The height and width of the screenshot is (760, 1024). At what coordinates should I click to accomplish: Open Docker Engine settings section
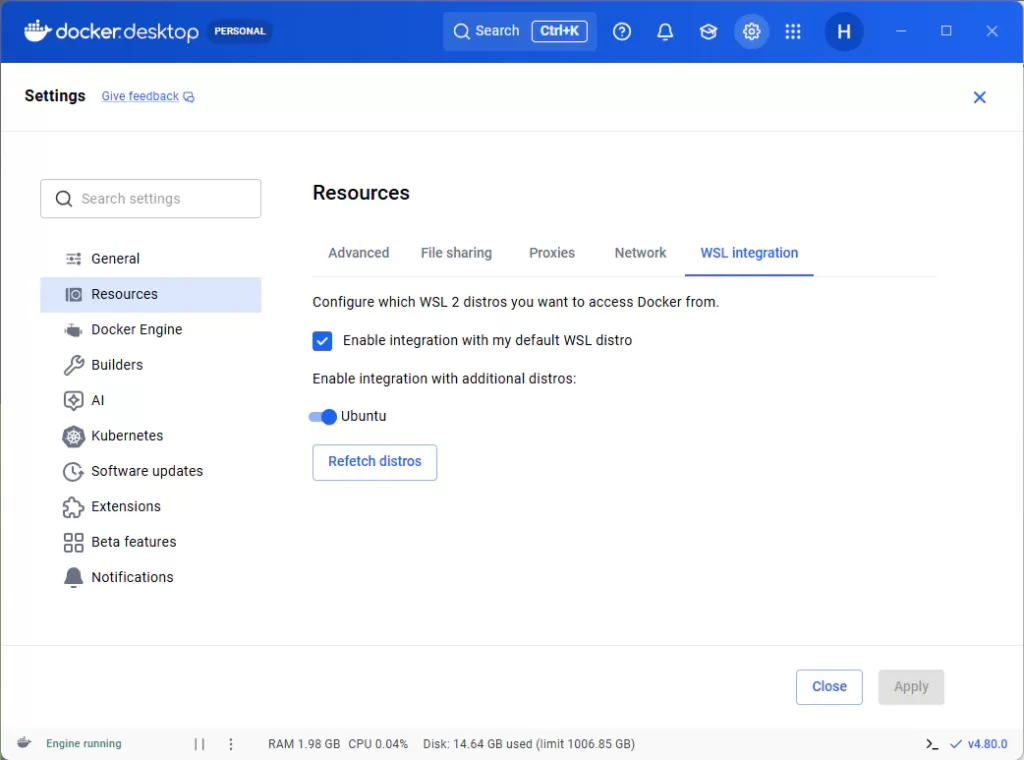151,330
